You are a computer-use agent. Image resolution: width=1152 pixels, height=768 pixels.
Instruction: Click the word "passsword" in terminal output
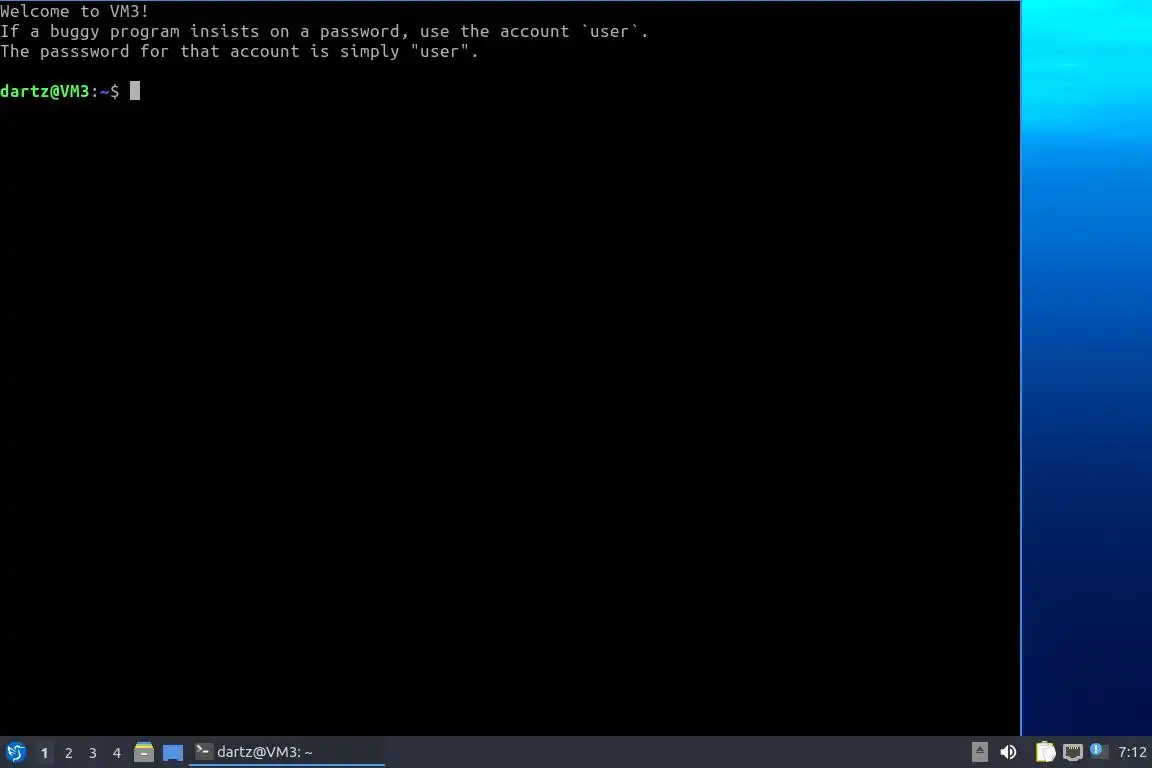click(84, 51)
